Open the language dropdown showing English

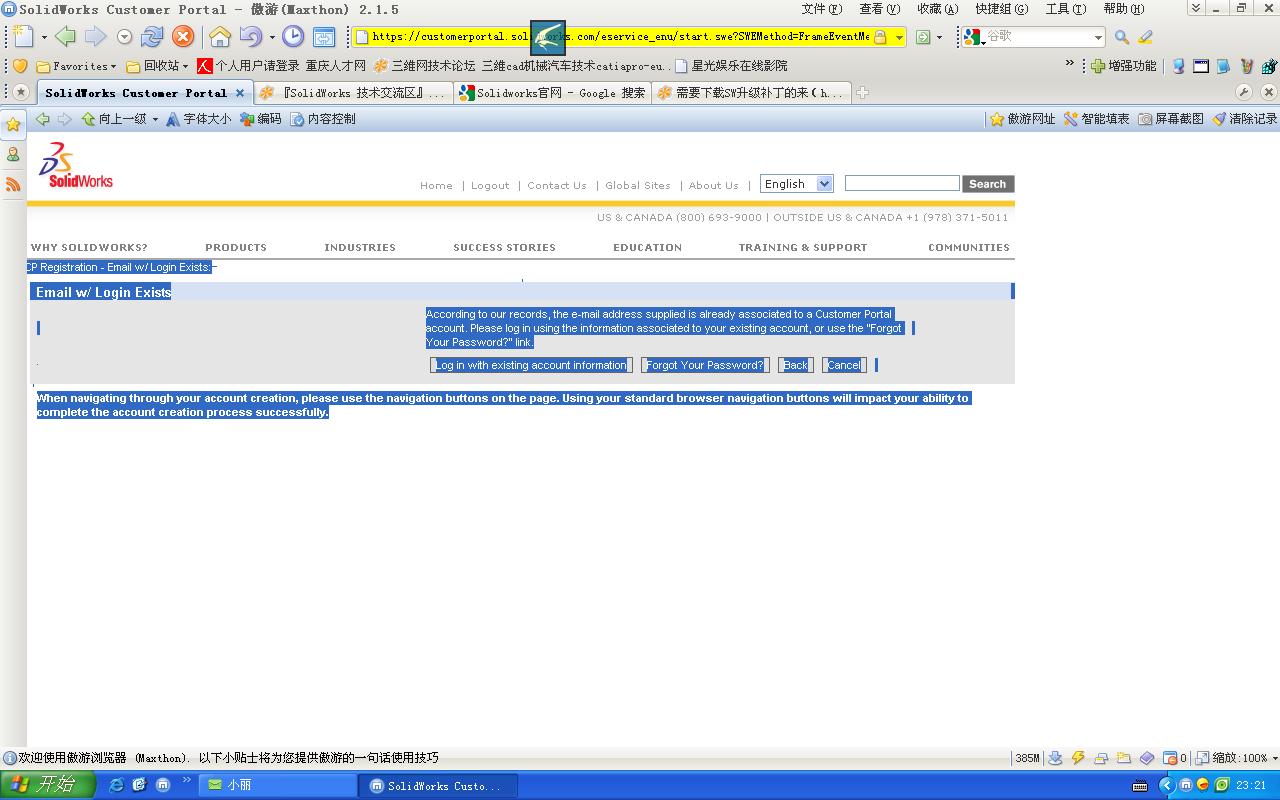click(797, 184)
